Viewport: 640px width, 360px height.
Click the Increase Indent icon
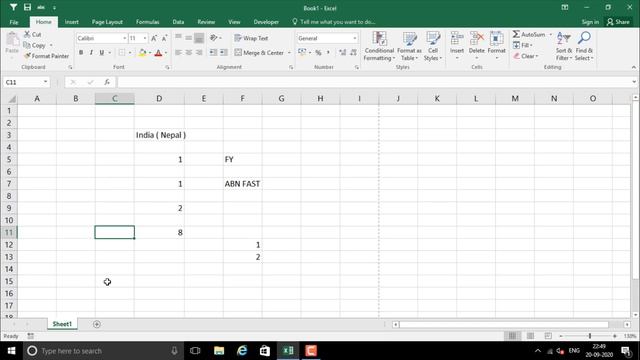(x=224, y=53)
